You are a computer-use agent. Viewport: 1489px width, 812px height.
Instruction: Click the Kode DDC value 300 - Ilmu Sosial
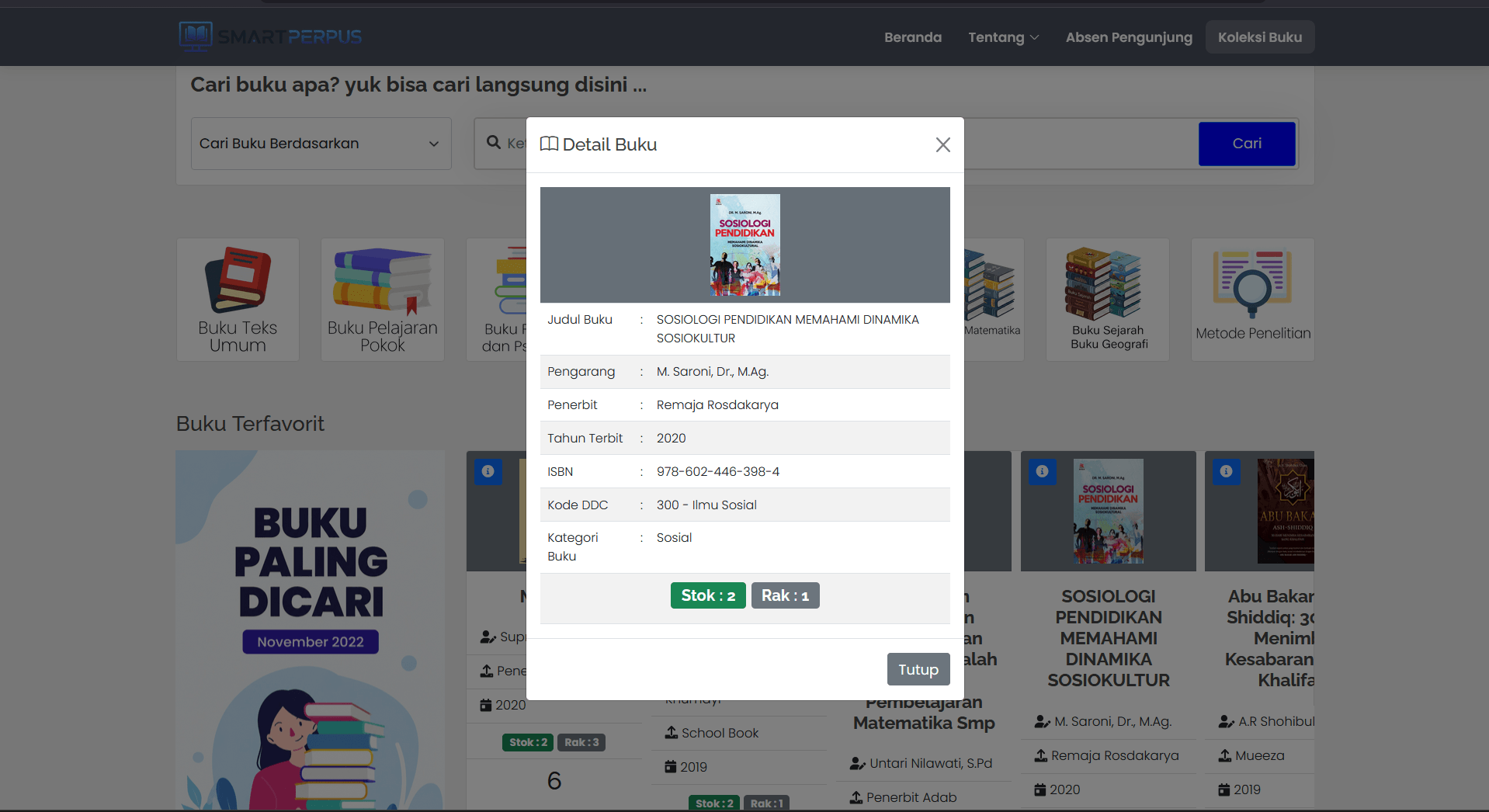pos(706,505)
